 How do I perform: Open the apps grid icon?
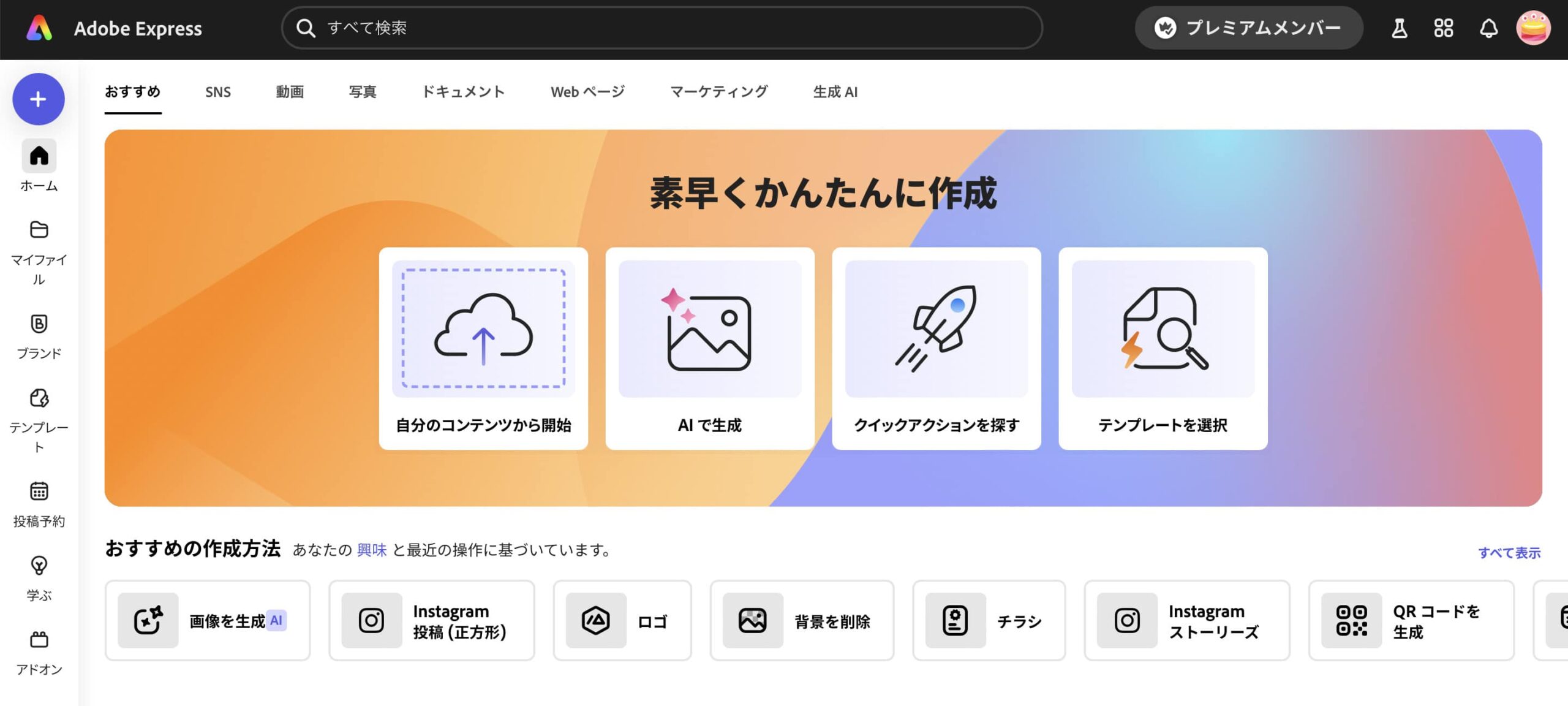[1443, 28]
